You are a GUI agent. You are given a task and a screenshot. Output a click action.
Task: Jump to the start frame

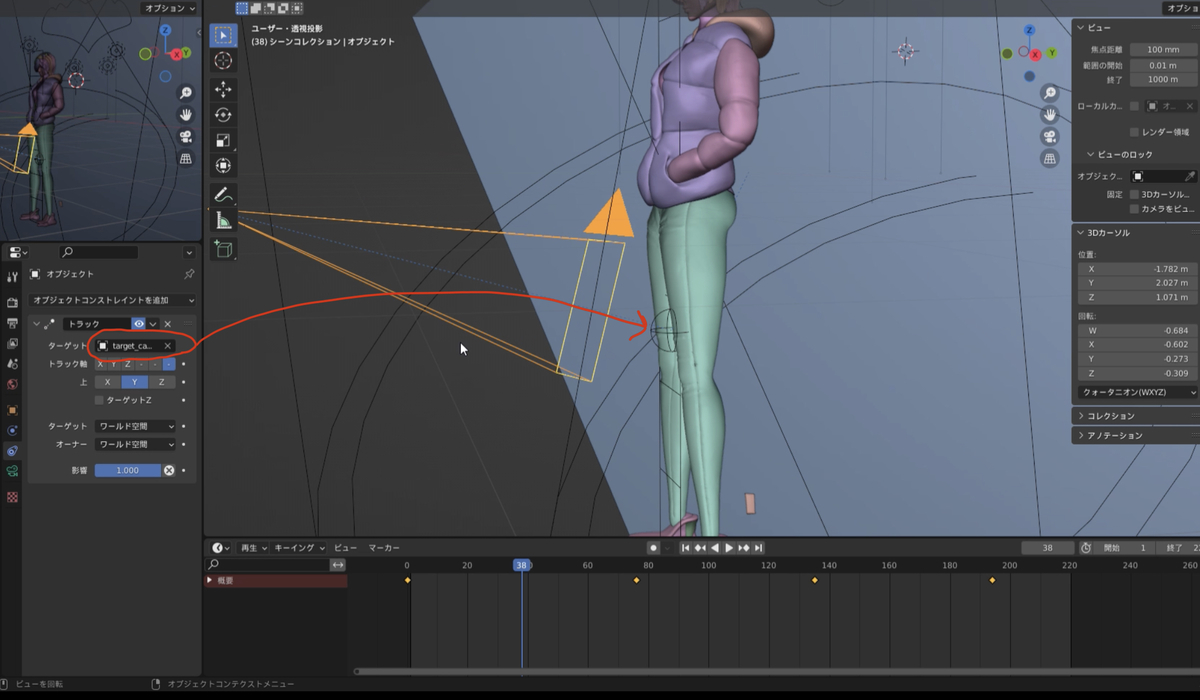685,548
